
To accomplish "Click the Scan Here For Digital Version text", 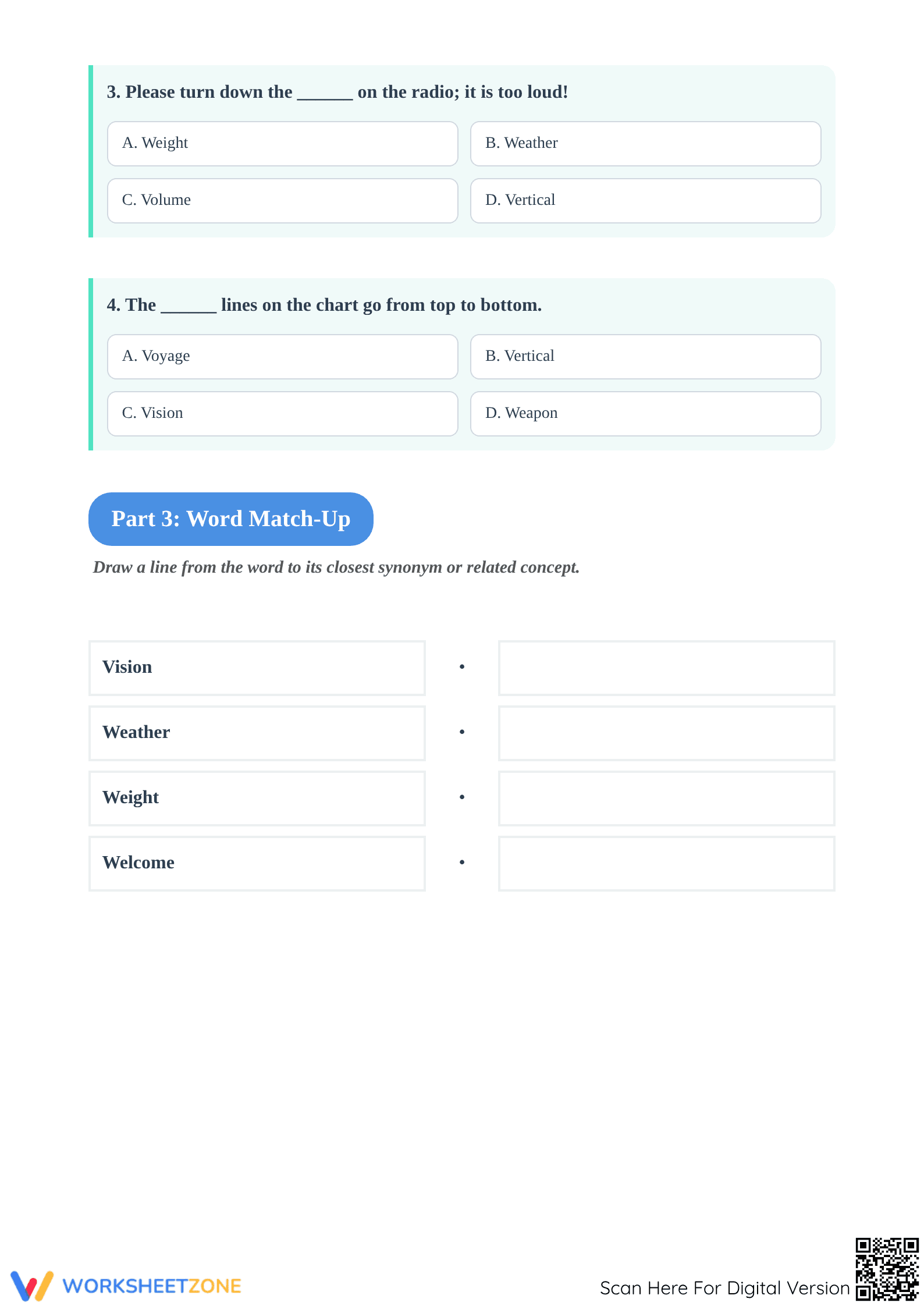I will coord(725,1288).
